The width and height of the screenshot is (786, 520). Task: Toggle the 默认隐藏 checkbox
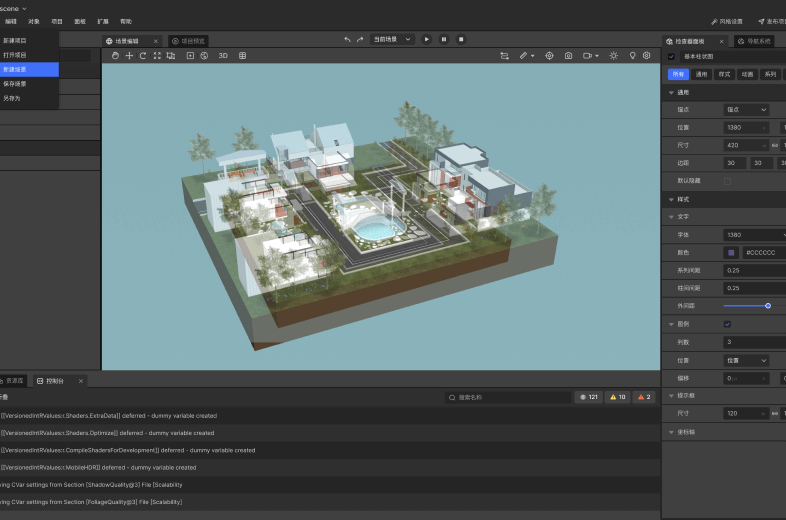(x=727, y=181)
